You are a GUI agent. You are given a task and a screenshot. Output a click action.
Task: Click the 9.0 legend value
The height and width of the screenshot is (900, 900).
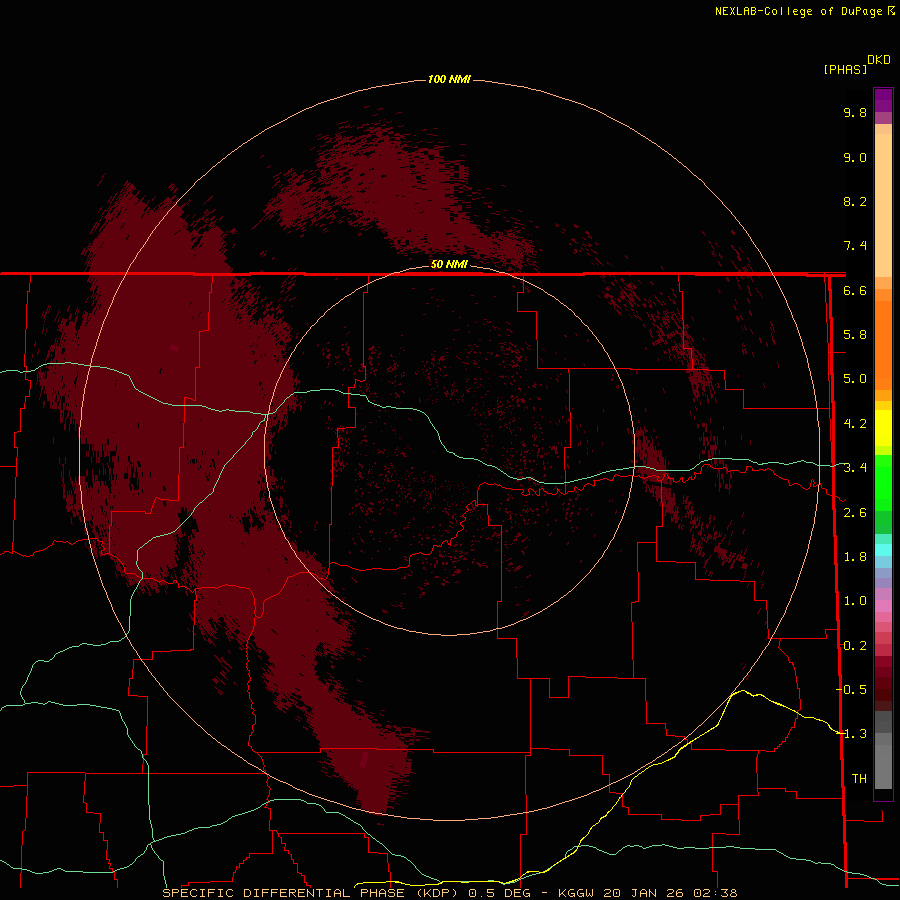tap(855, 157)
